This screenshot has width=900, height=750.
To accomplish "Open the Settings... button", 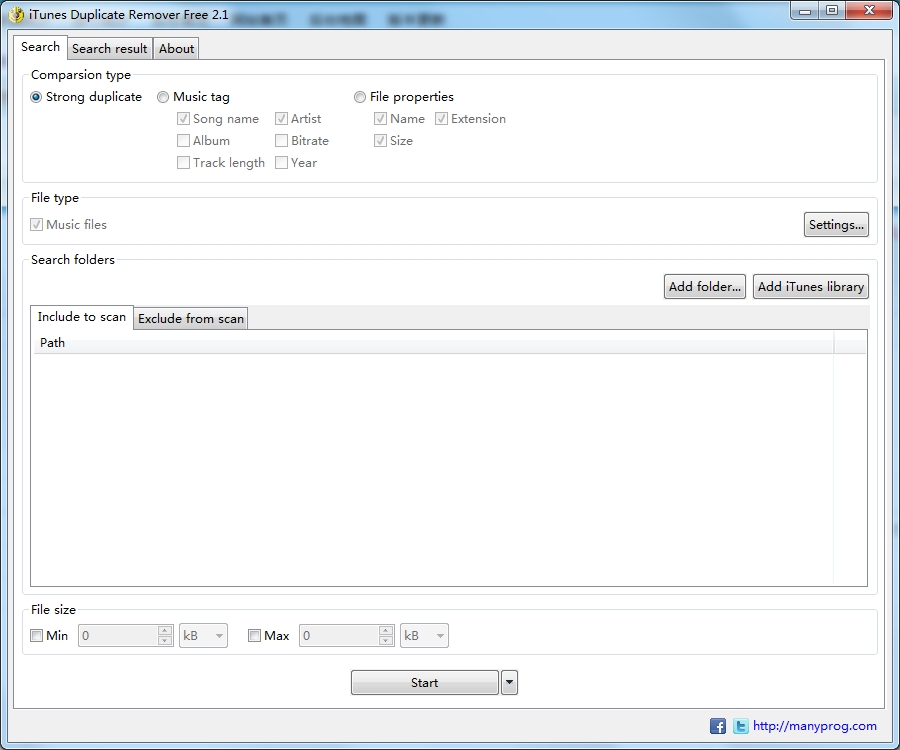I will point(836,224).
